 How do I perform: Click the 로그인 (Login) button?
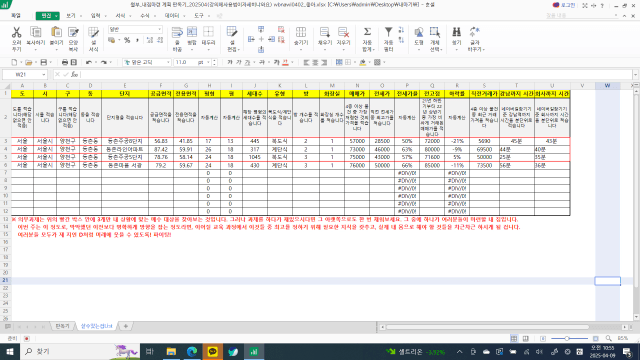[564, 5]
